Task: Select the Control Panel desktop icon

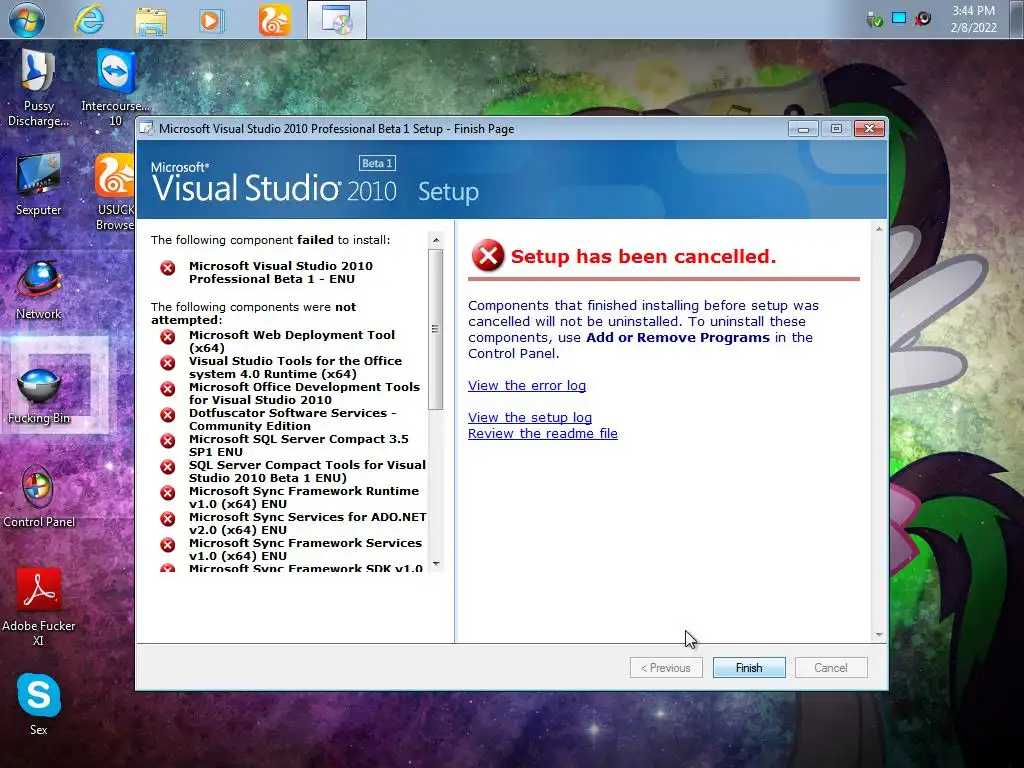Action: point(39,496)
